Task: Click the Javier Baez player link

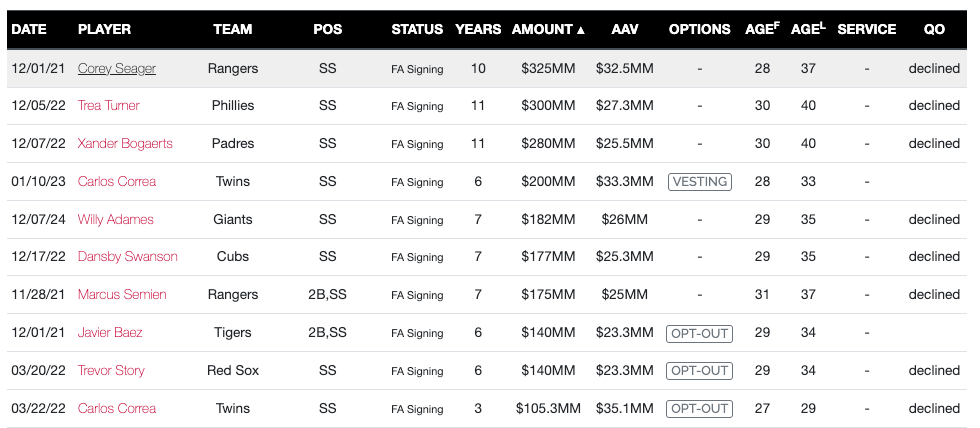Action: 110,332
